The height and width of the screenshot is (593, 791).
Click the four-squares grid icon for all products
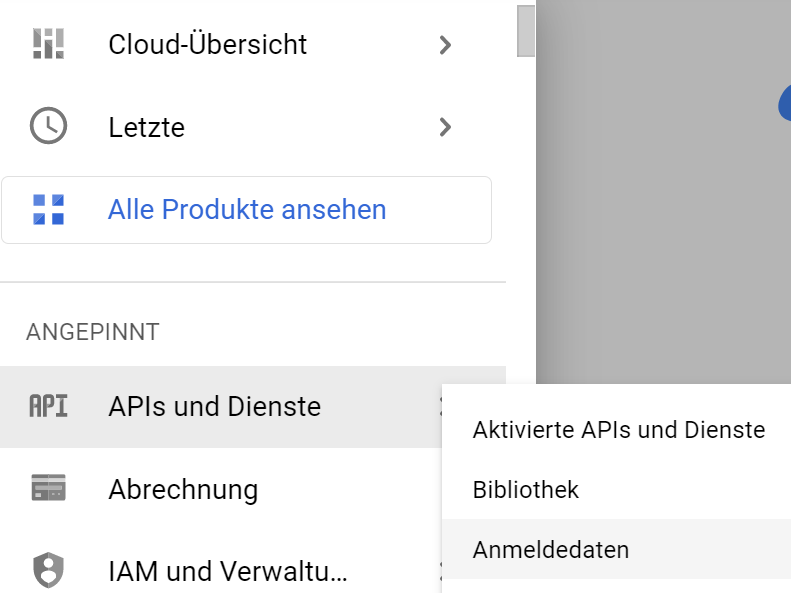[48, 210]
